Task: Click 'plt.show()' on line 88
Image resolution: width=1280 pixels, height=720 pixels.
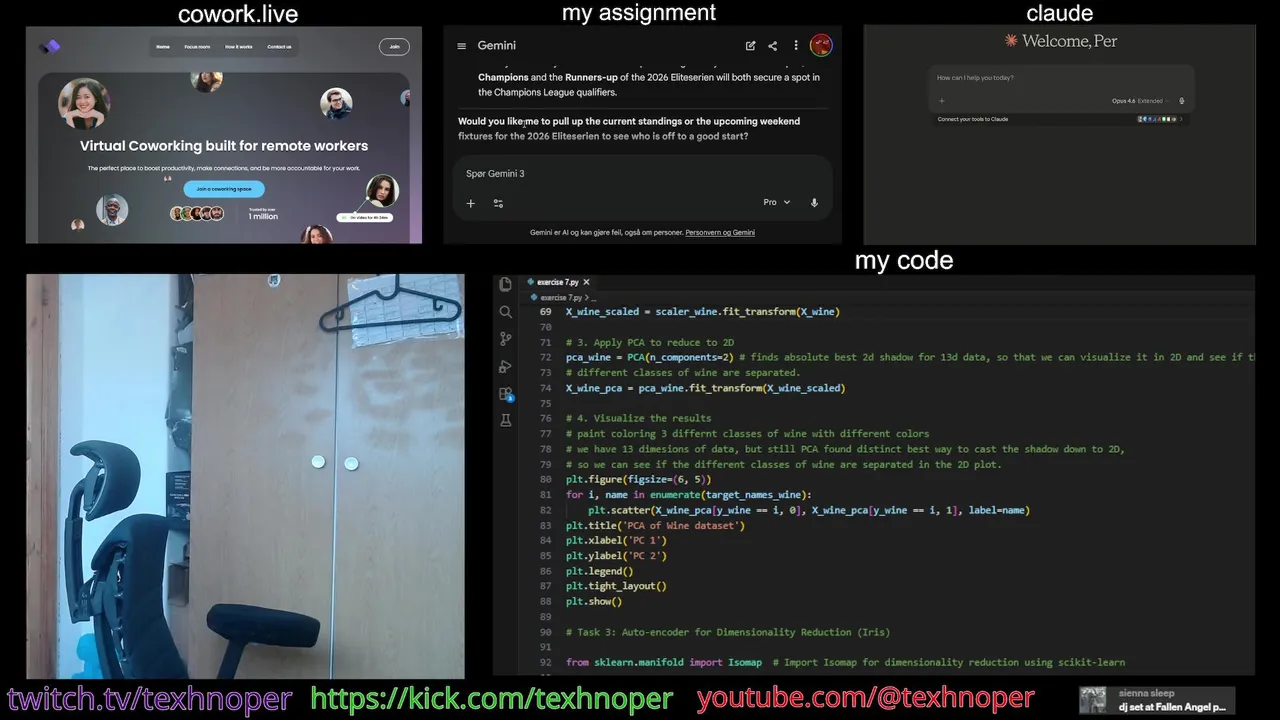Action: (x=594, y=601)
